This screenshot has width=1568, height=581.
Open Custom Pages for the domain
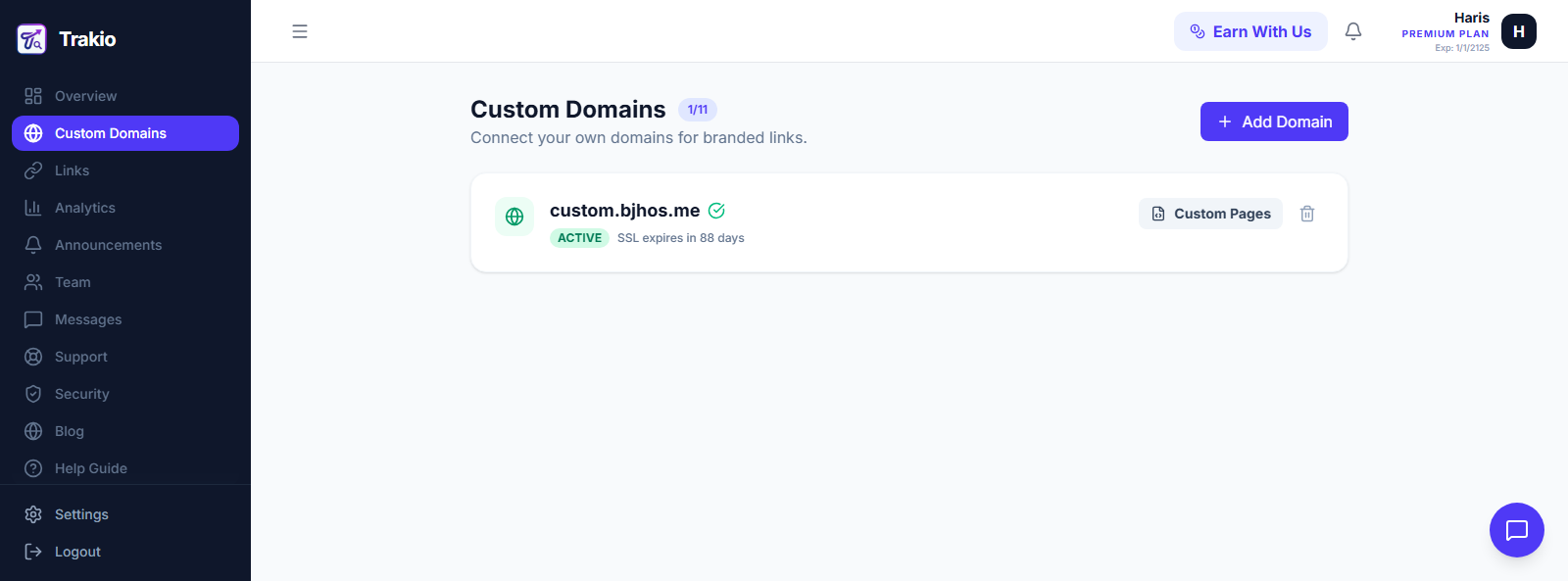[x=1210, y=214]
